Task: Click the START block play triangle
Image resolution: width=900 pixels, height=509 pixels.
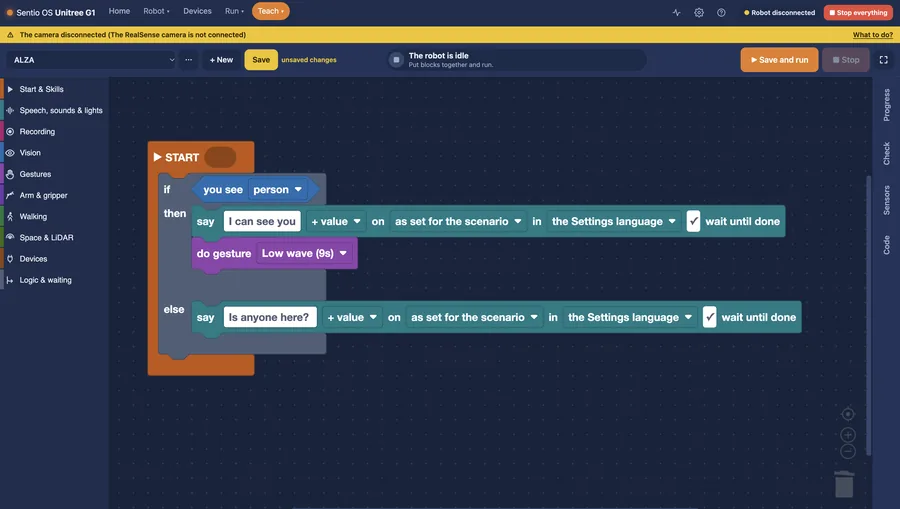Action: [157, 157]
